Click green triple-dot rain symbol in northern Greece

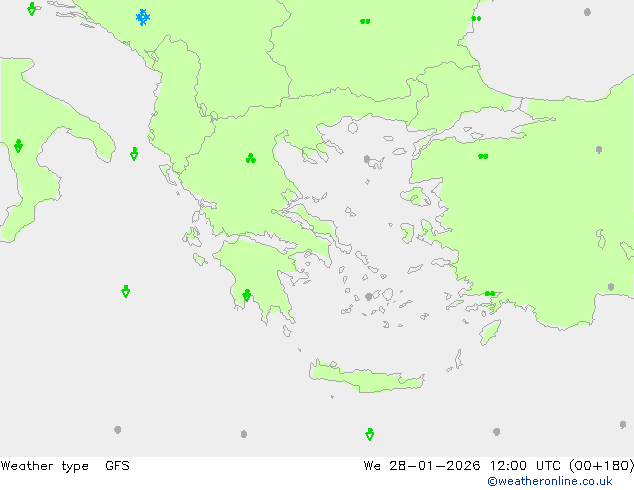coord(251,158)
